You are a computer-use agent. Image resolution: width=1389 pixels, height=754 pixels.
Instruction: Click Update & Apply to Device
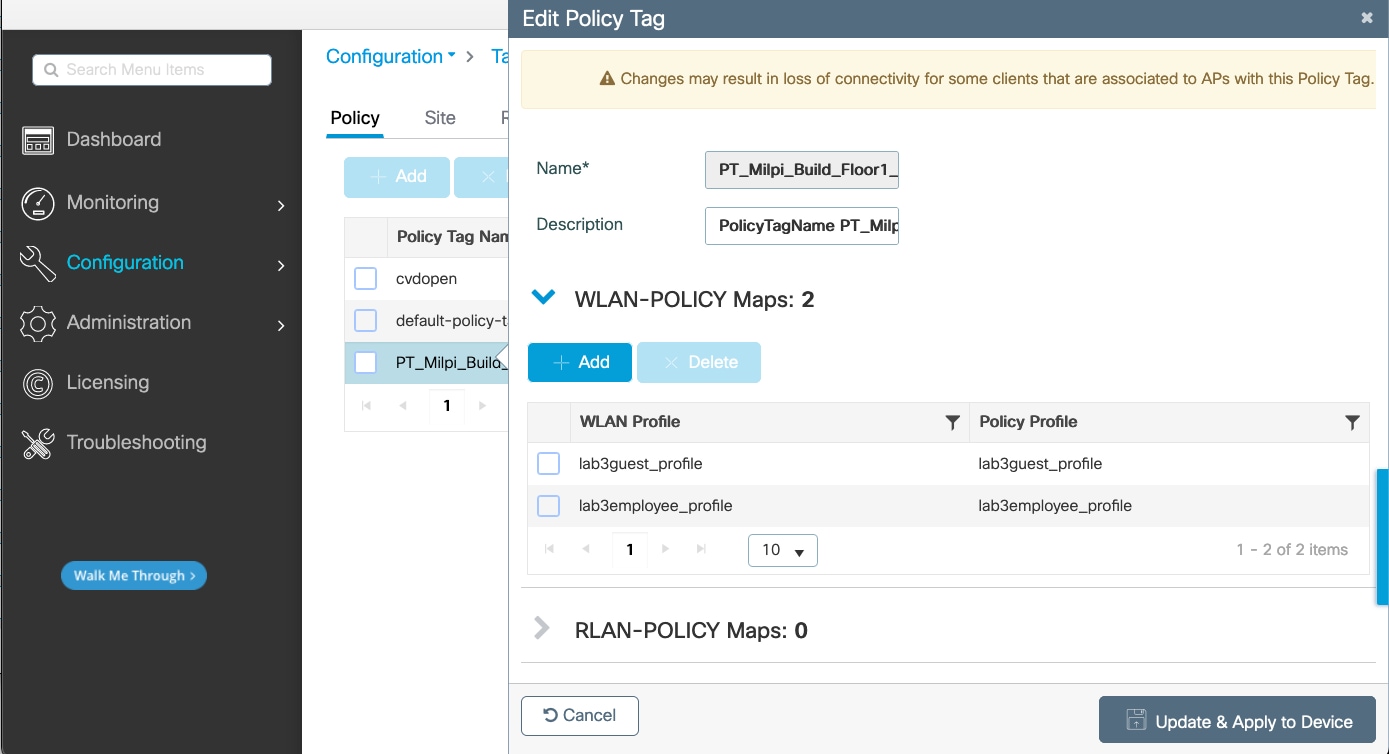coord(1238,721)
